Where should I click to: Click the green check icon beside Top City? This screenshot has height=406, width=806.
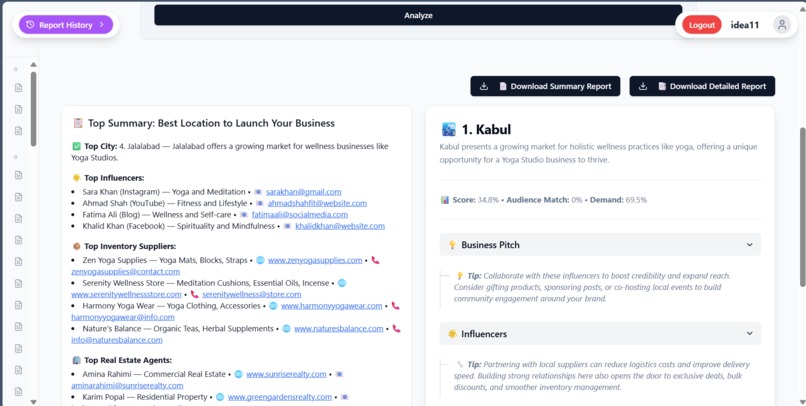click(x=77, y=146)
